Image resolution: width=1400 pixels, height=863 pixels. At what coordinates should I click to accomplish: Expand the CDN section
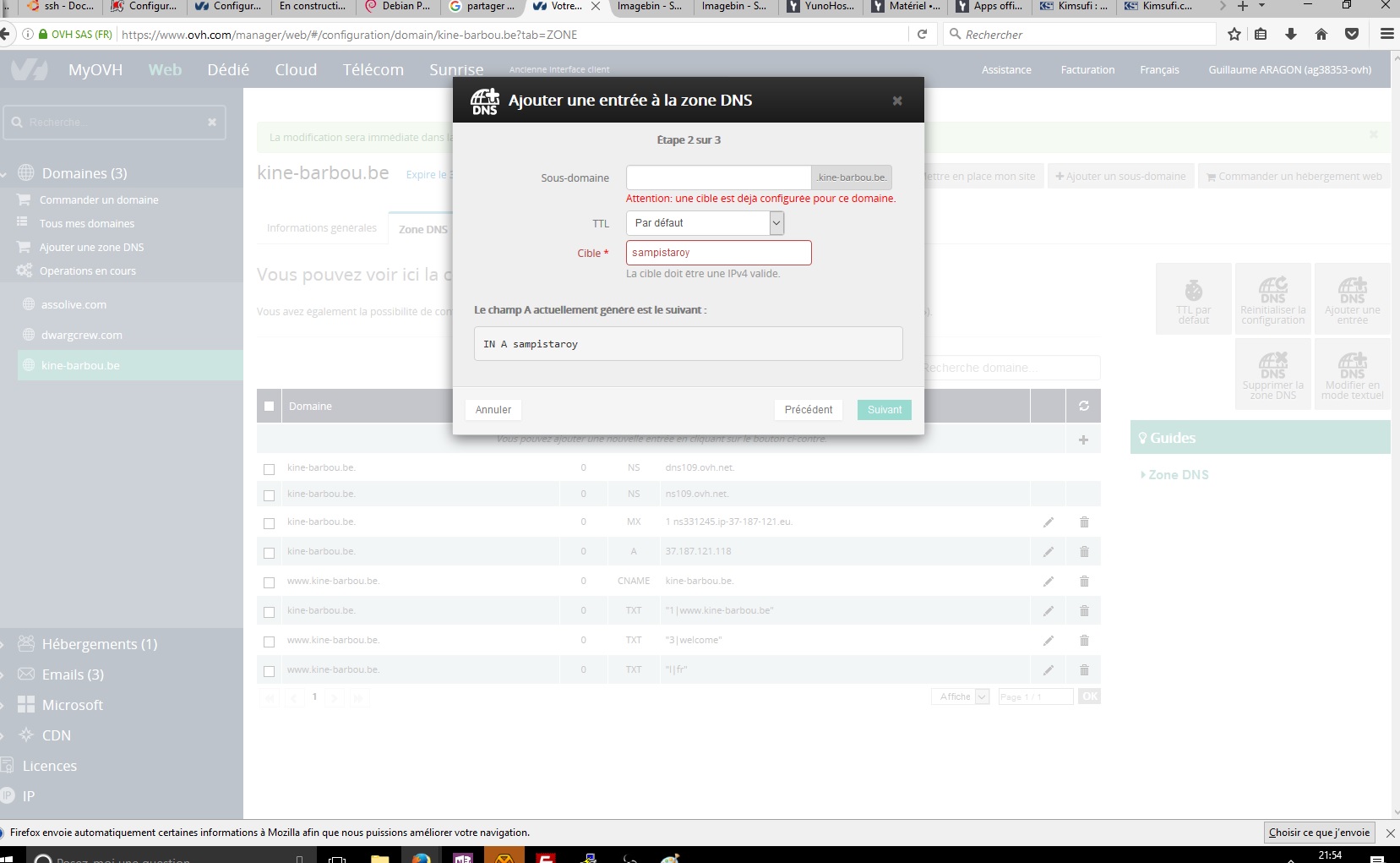coord(56,735)
